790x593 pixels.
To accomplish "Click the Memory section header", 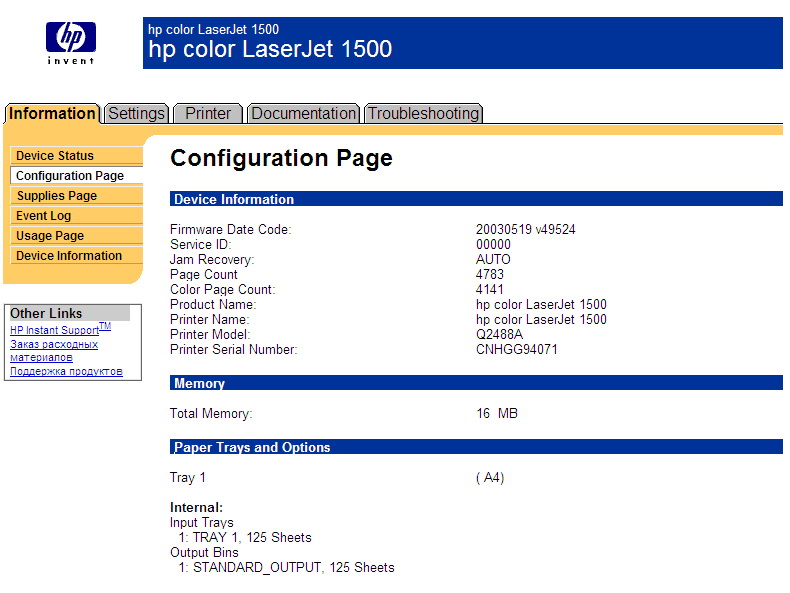I will [x=476, y=383].
